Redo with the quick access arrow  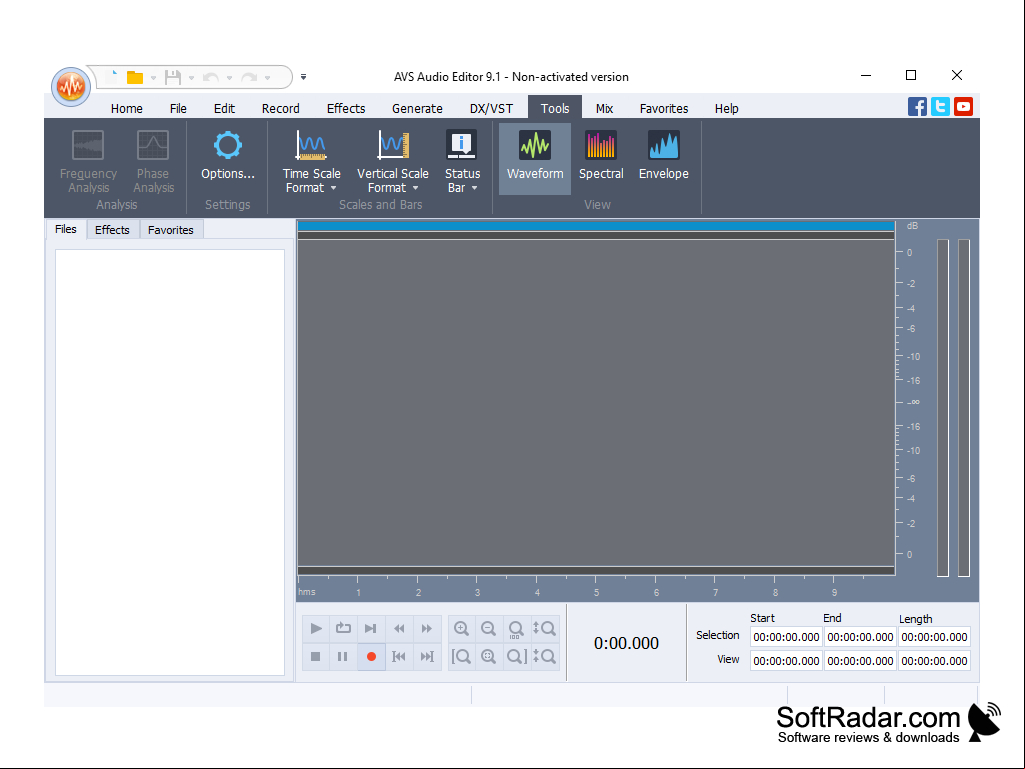point(248,77)
